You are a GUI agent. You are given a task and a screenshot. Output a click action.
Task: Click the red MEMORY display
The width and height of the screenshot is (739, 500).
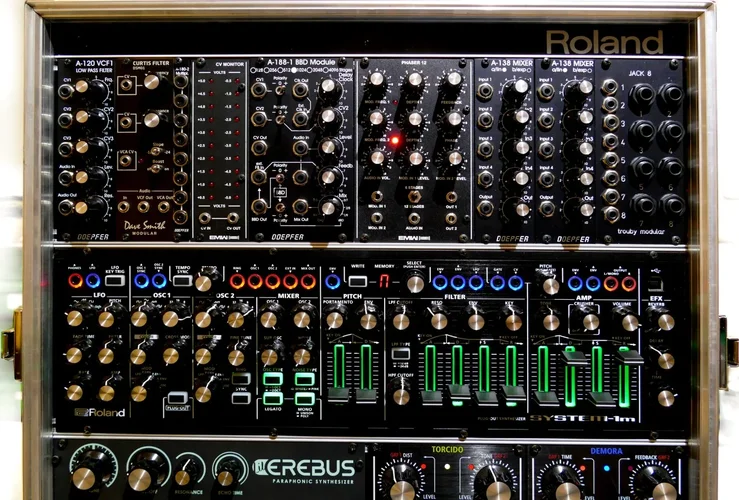click(x=385, y=282)
